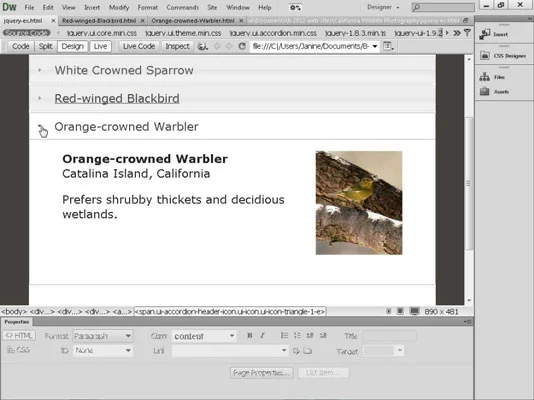Image resolution: width=534 pixels, height=400 pixels.
Task: Open related file jquery.ui.theme.min.css
Action: click(183, 33)
